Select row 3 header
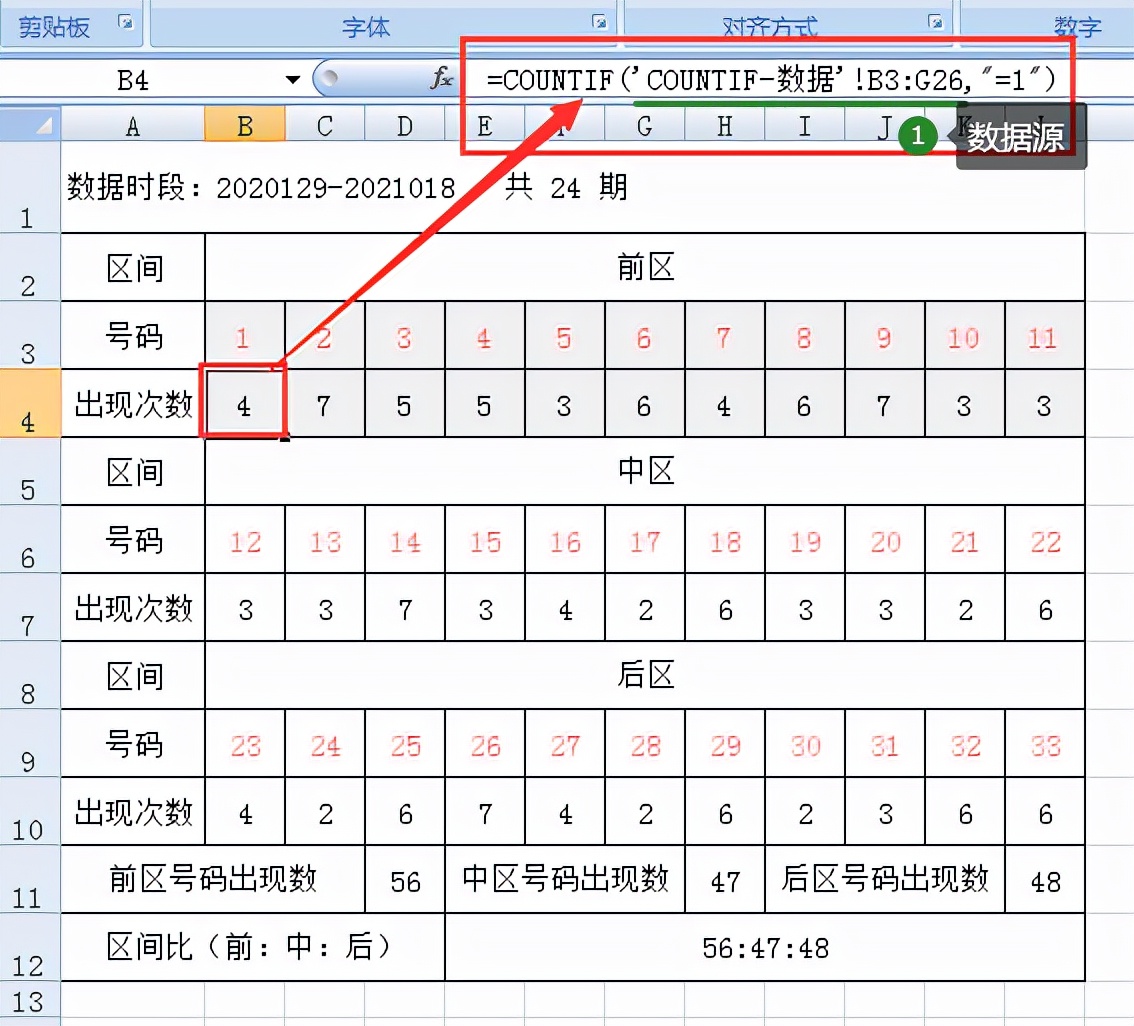 pos(30,335)
